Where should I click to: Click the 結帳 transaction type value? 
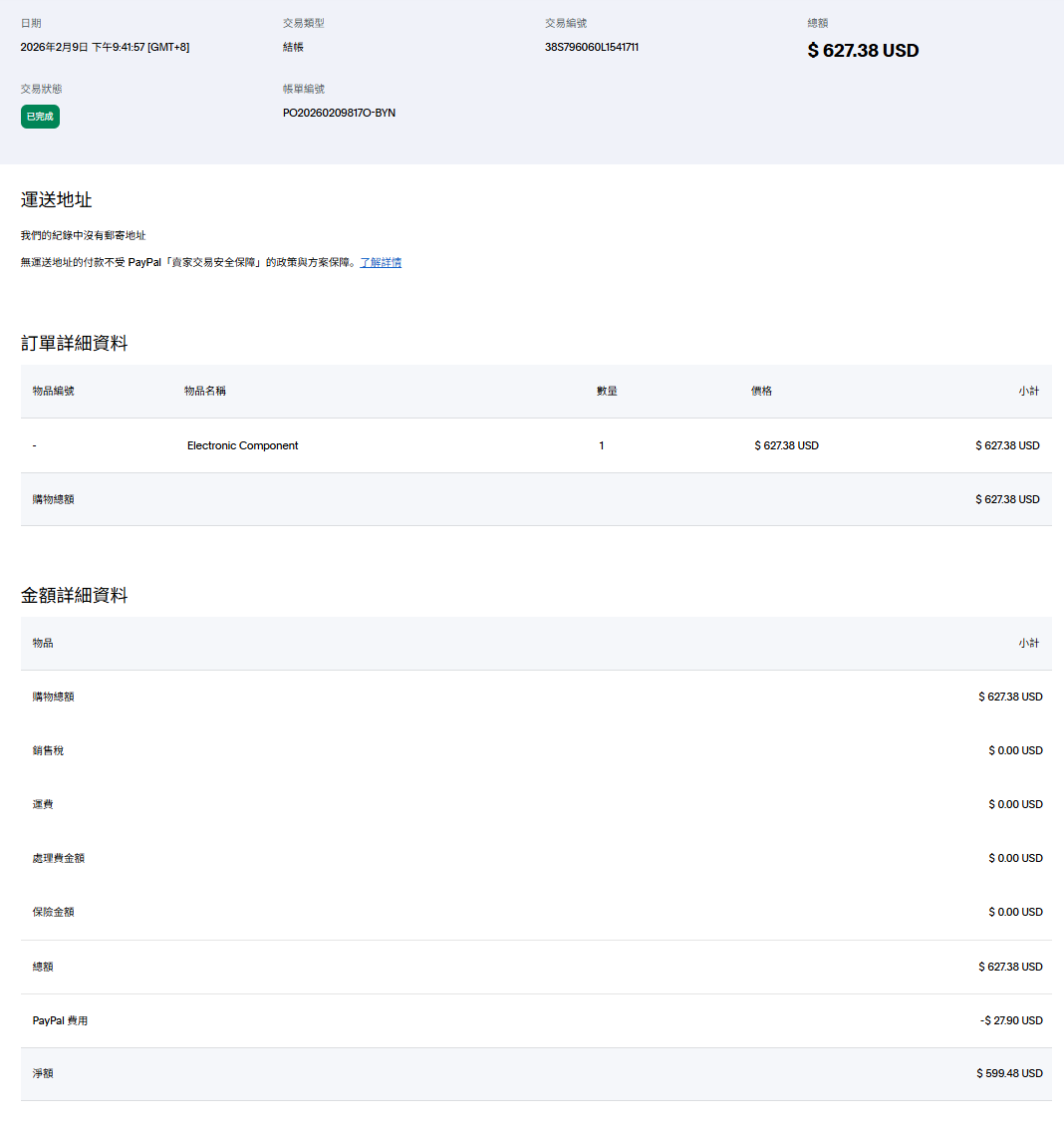point(293,47)
